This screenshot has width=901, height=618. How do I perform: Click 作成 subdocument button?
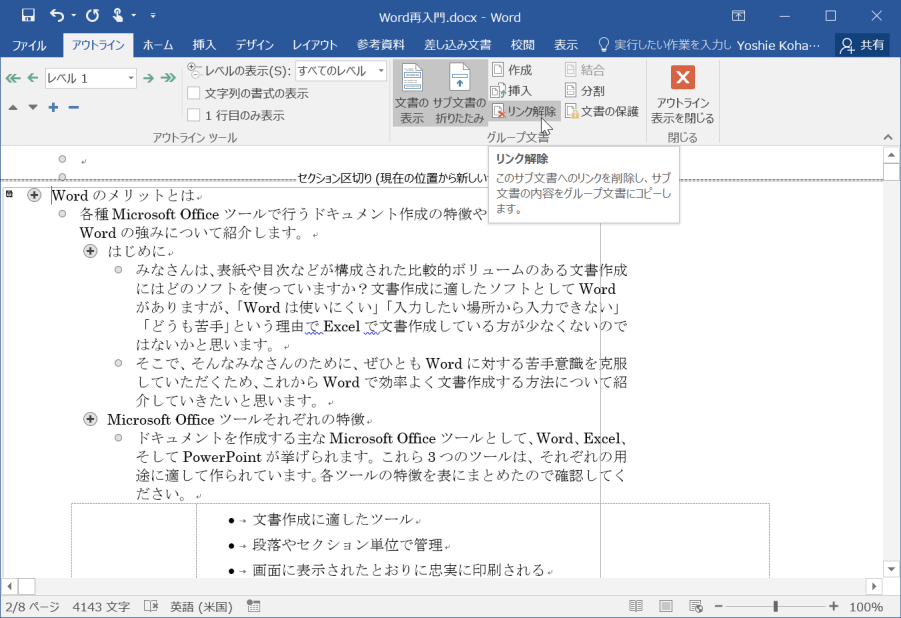[513, 70]
